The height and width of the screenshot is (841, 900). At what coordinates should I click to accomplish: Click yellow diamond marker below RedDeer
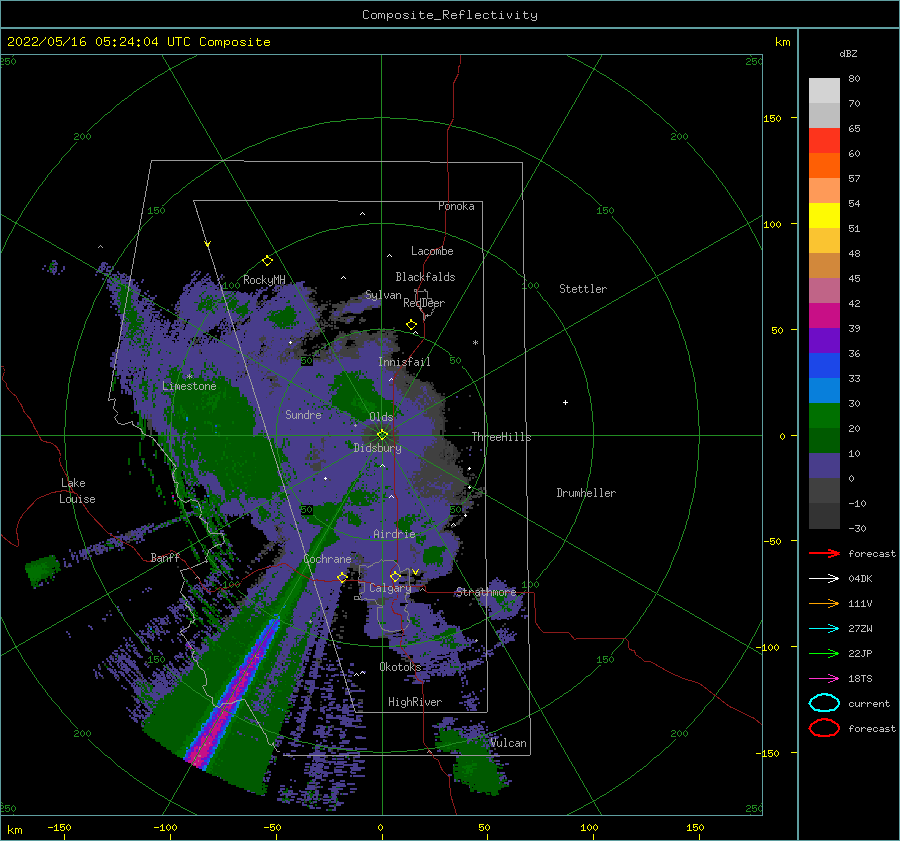tap(411, 325)
